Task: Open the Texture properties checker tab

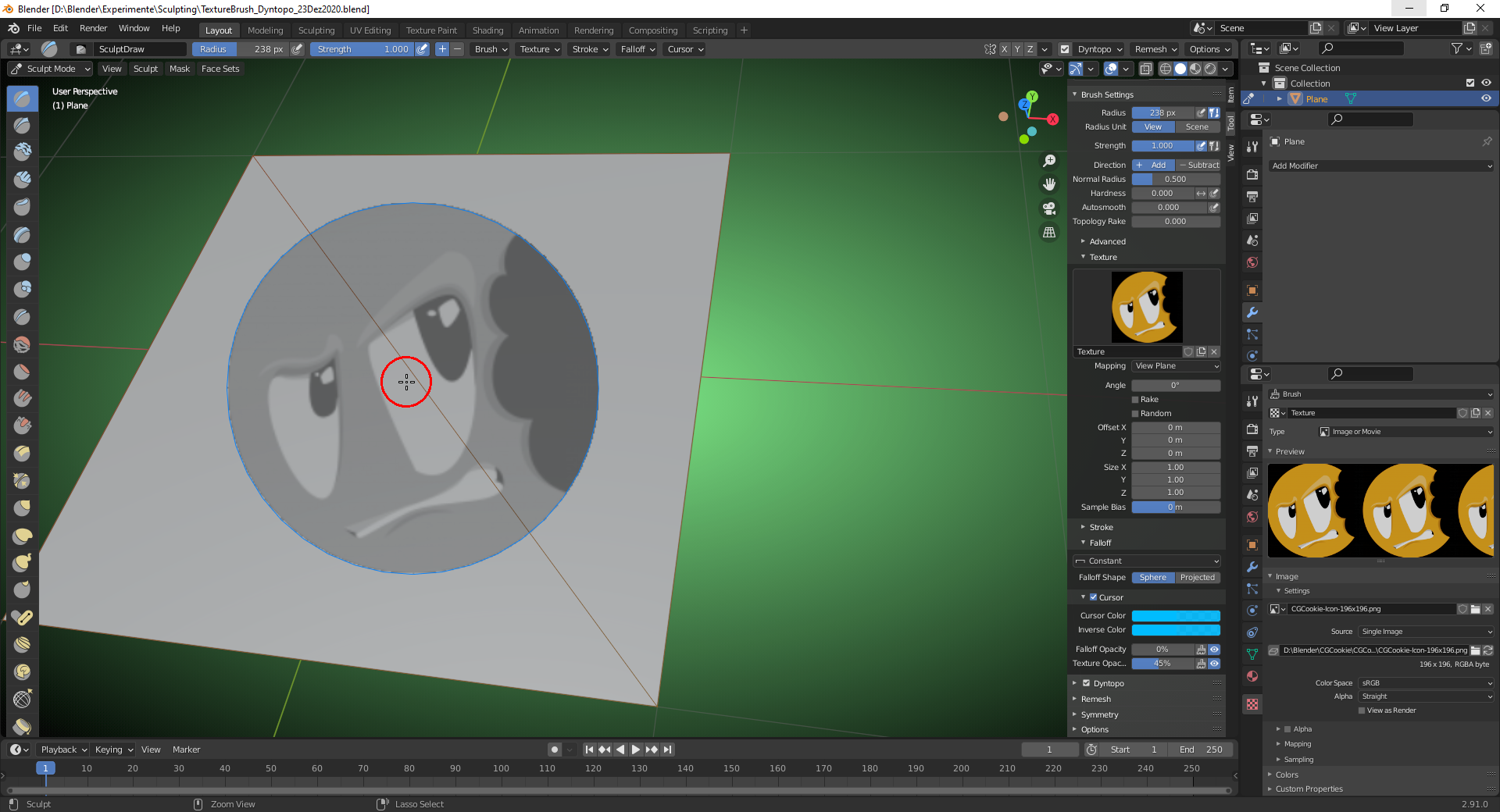Action: point(1252,704)
